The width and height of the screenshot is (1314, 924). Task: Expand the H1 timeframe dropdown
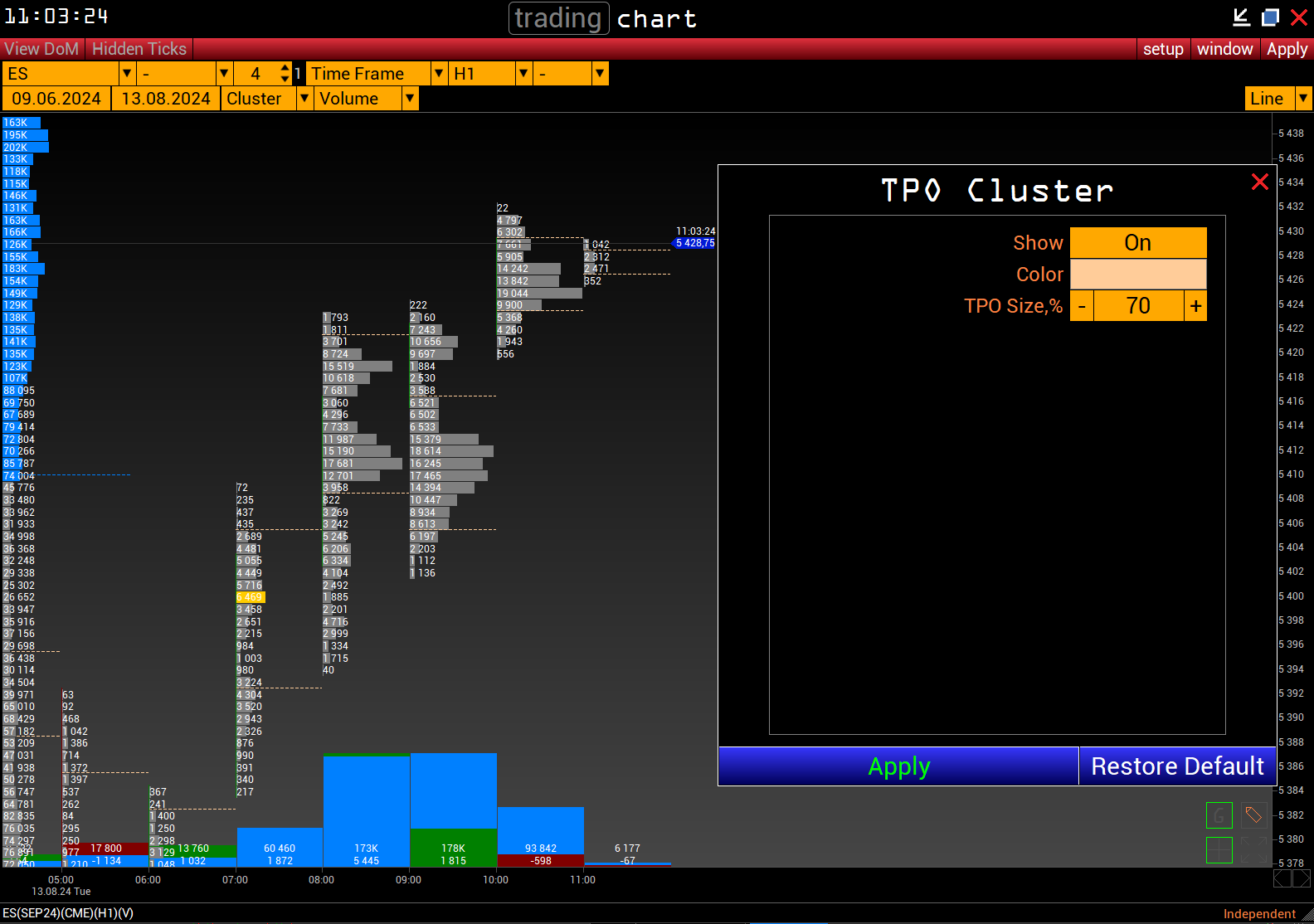click(x=523, y=74)
